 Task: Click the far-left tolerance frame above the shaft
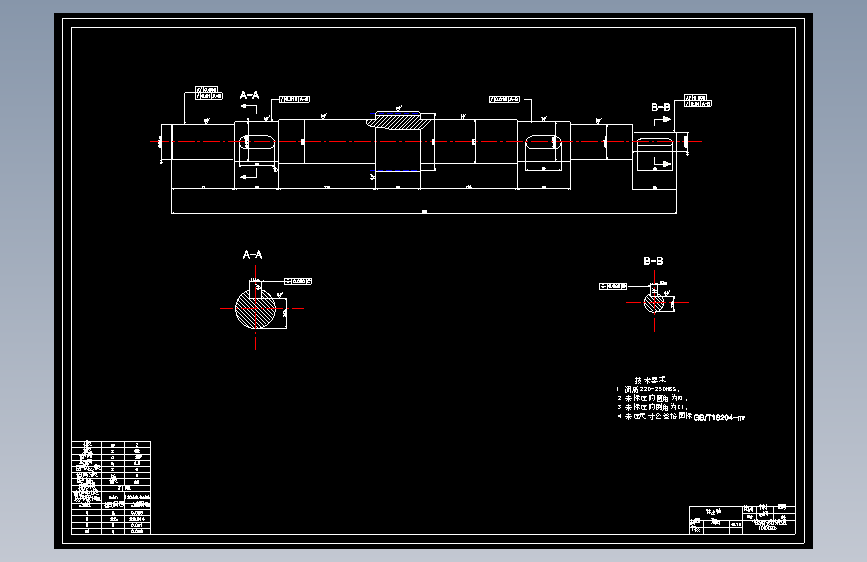209,93
